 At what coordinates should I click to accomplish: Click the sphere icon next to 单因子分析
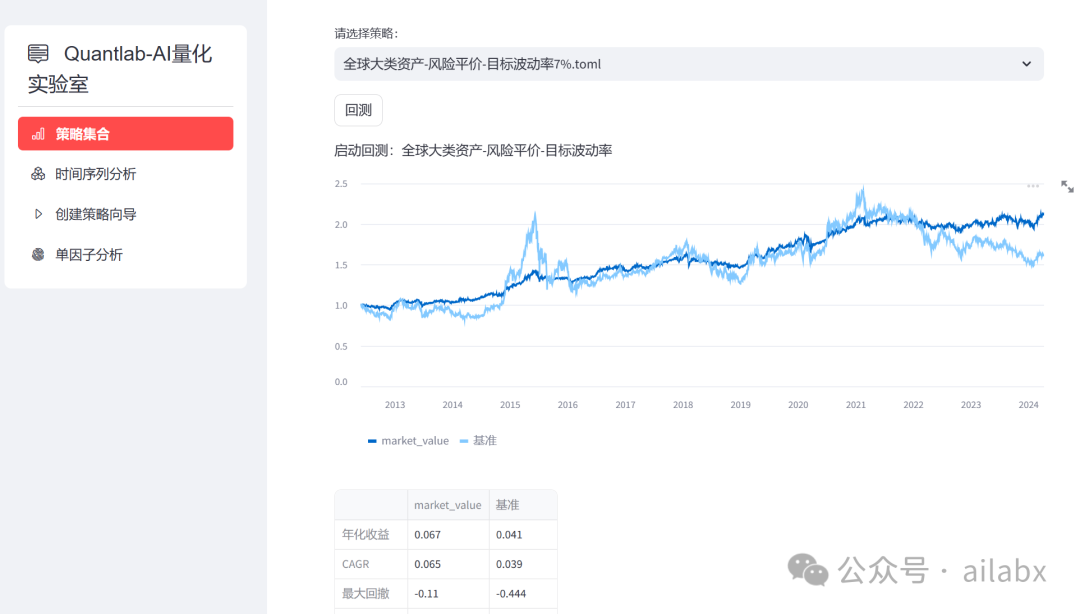pos(40,254)
